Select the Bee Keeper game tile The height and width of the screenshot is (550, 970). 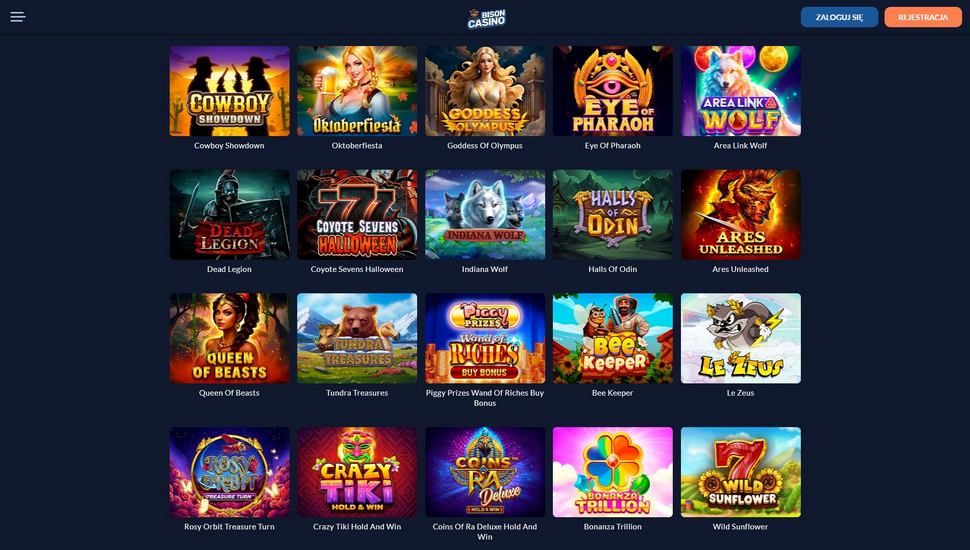click(612, 338)
